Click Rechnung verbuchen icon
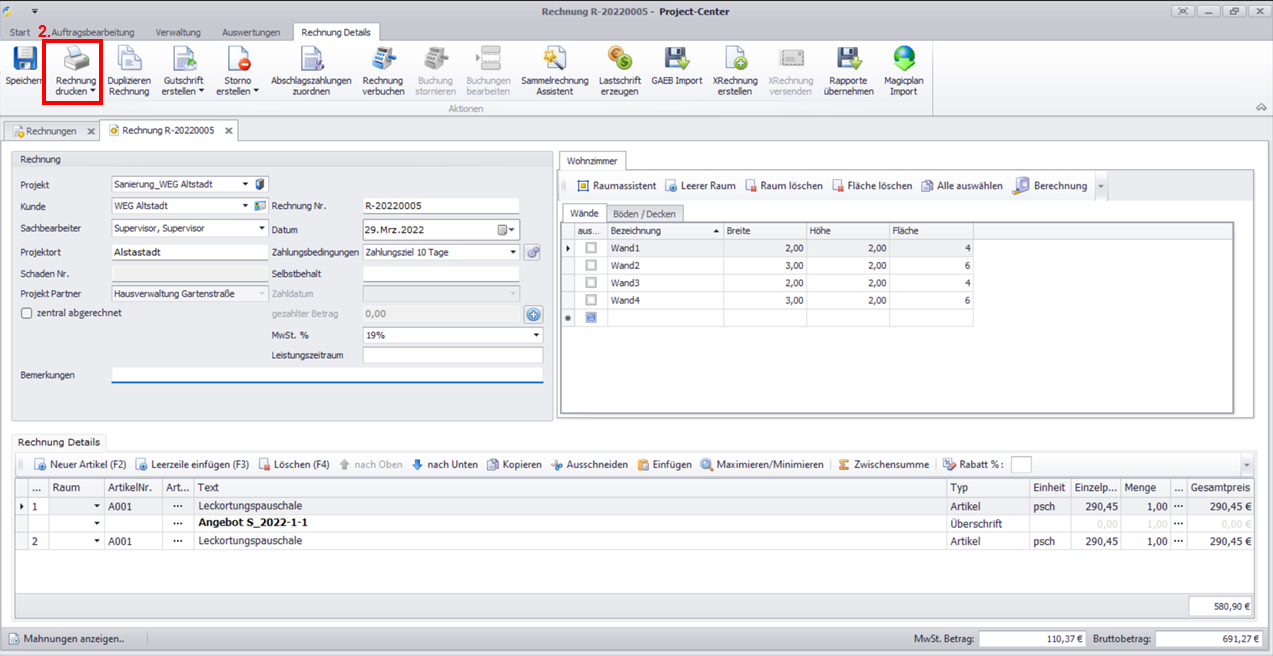Screen dimensions: 1273x656 coord(383,60)
